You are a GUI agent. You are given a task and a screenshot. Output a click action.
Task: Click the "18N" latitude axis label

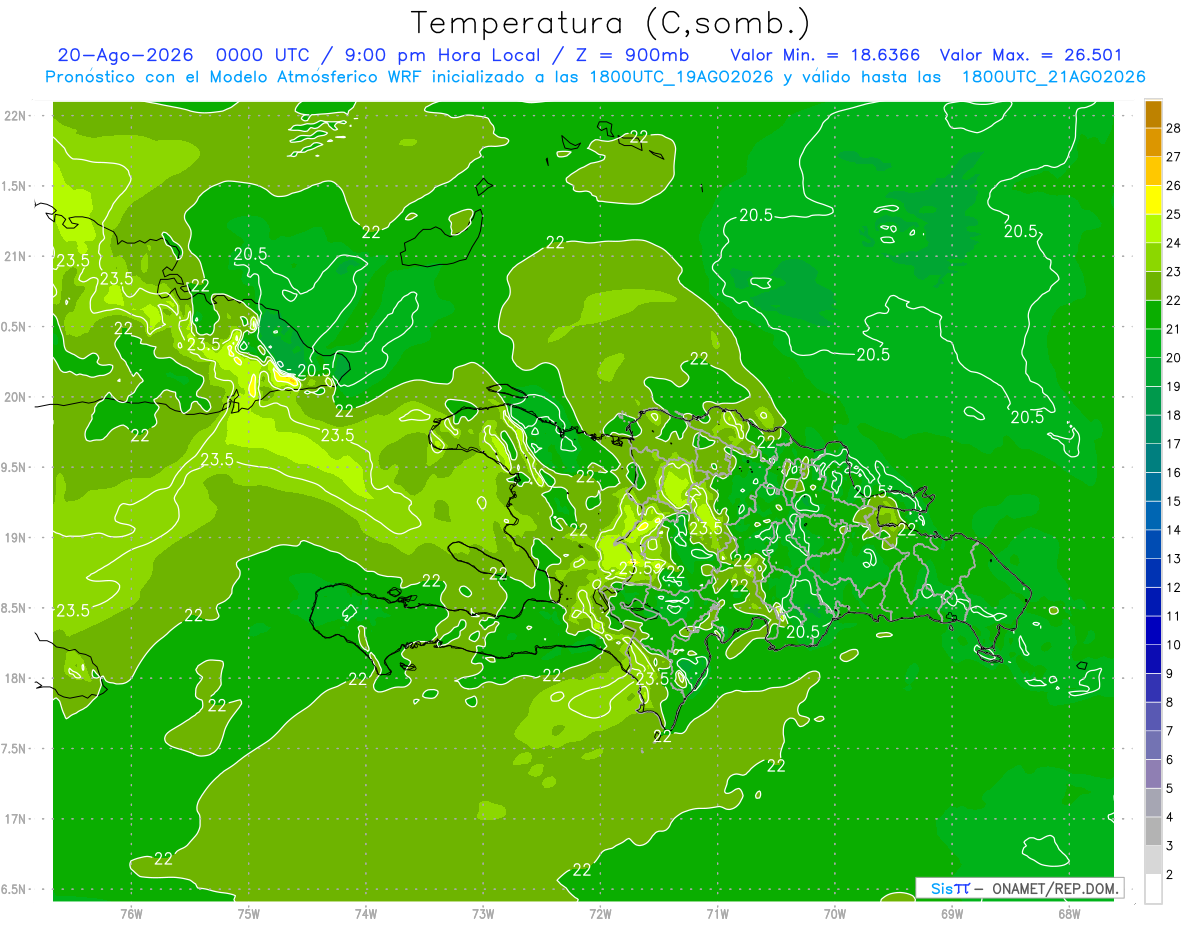click(15, 678)
